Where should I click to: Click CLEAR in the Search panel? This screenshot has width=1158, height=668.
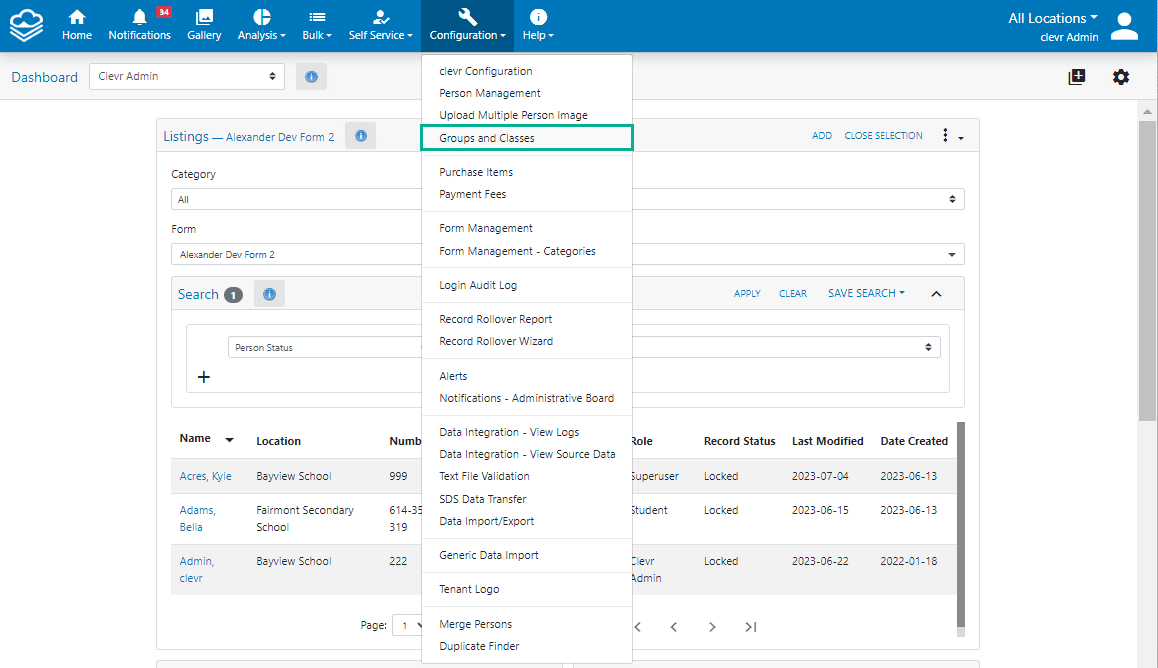[x=792, y=294]
